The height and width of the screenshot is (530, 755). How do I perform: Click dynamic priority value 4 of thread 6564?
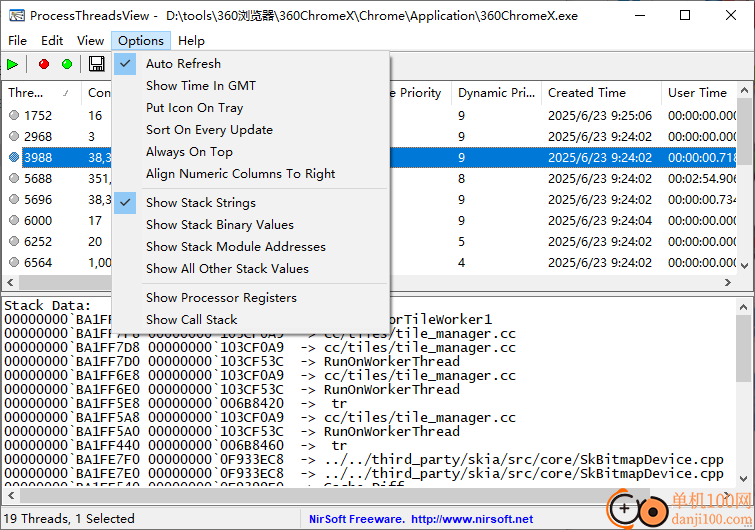pos(461,263)
